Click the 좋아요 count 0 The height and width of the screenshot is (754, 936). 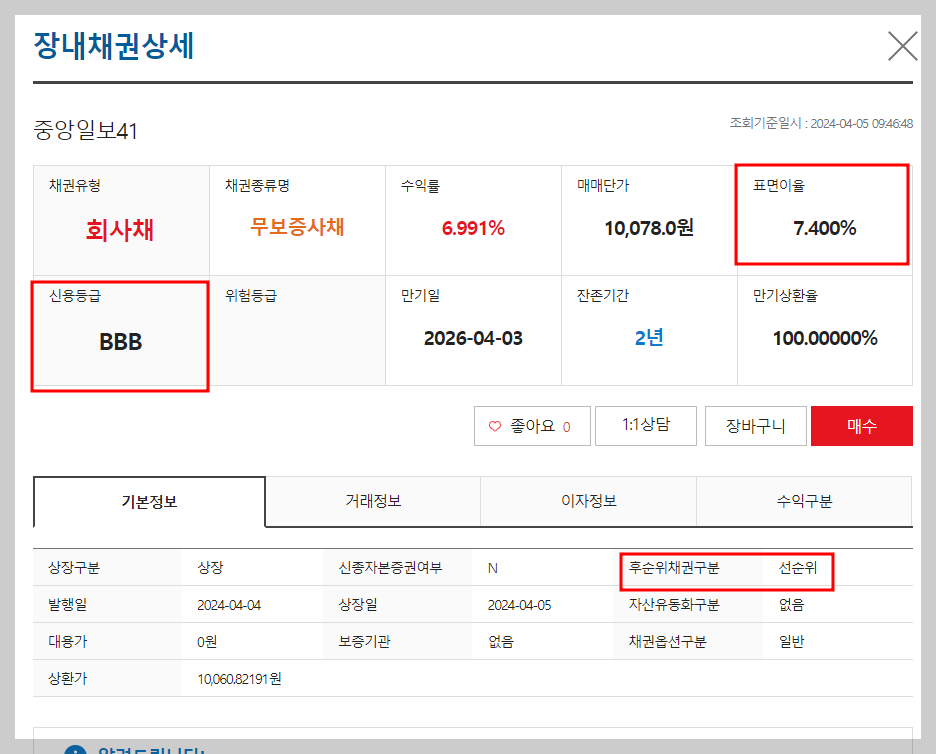tap(566, 427)
